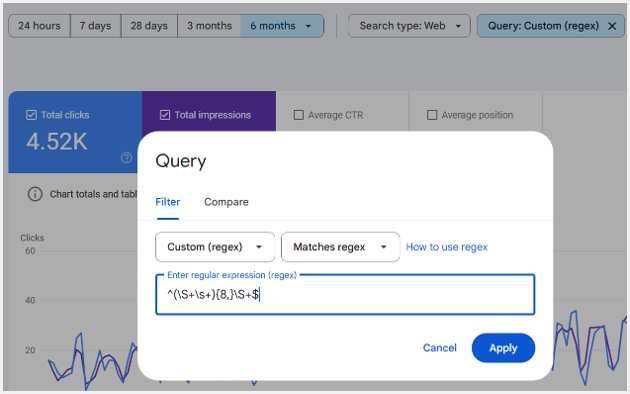Screen dimensions: 630x394
Task: Select 28 days date range
Action: coord(149,26)
